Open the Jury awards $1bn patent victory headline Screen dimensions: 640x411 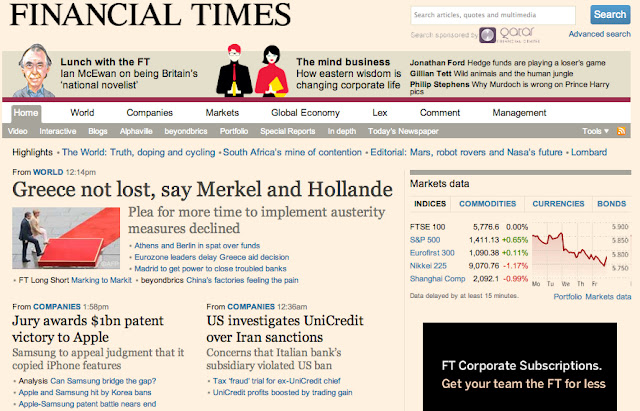click(88, 329)
